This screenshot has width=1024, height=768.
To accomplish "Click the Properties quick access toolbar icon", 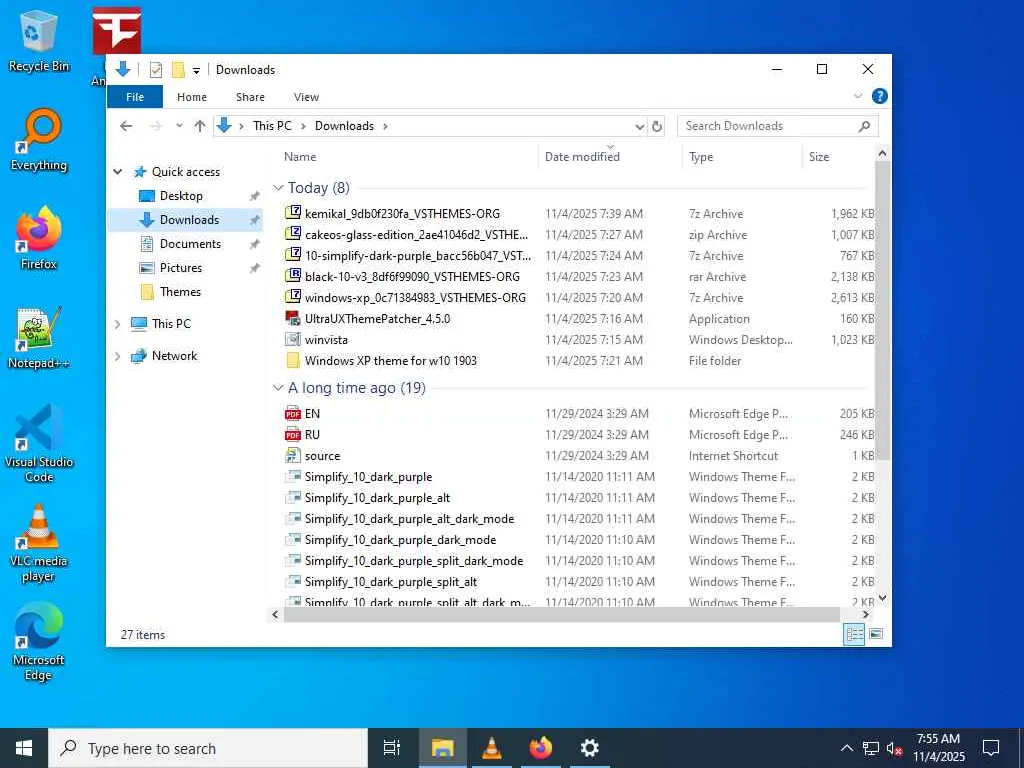I will tap(155, 69).
